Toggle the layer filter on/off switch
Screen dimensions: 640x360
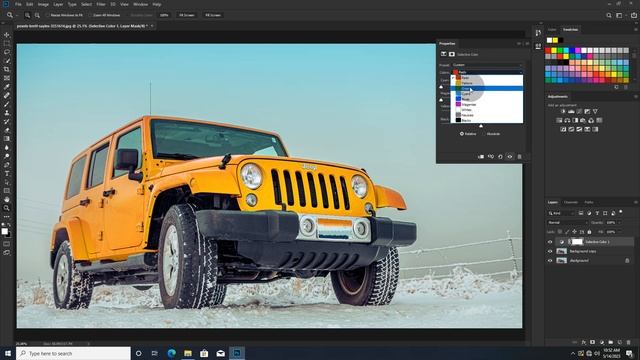[621, 212]
